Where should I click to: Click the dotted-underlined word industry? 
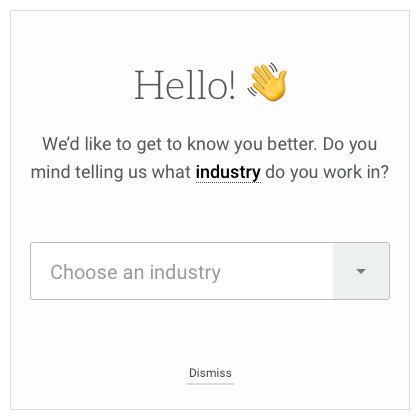(x=228, y=173)
